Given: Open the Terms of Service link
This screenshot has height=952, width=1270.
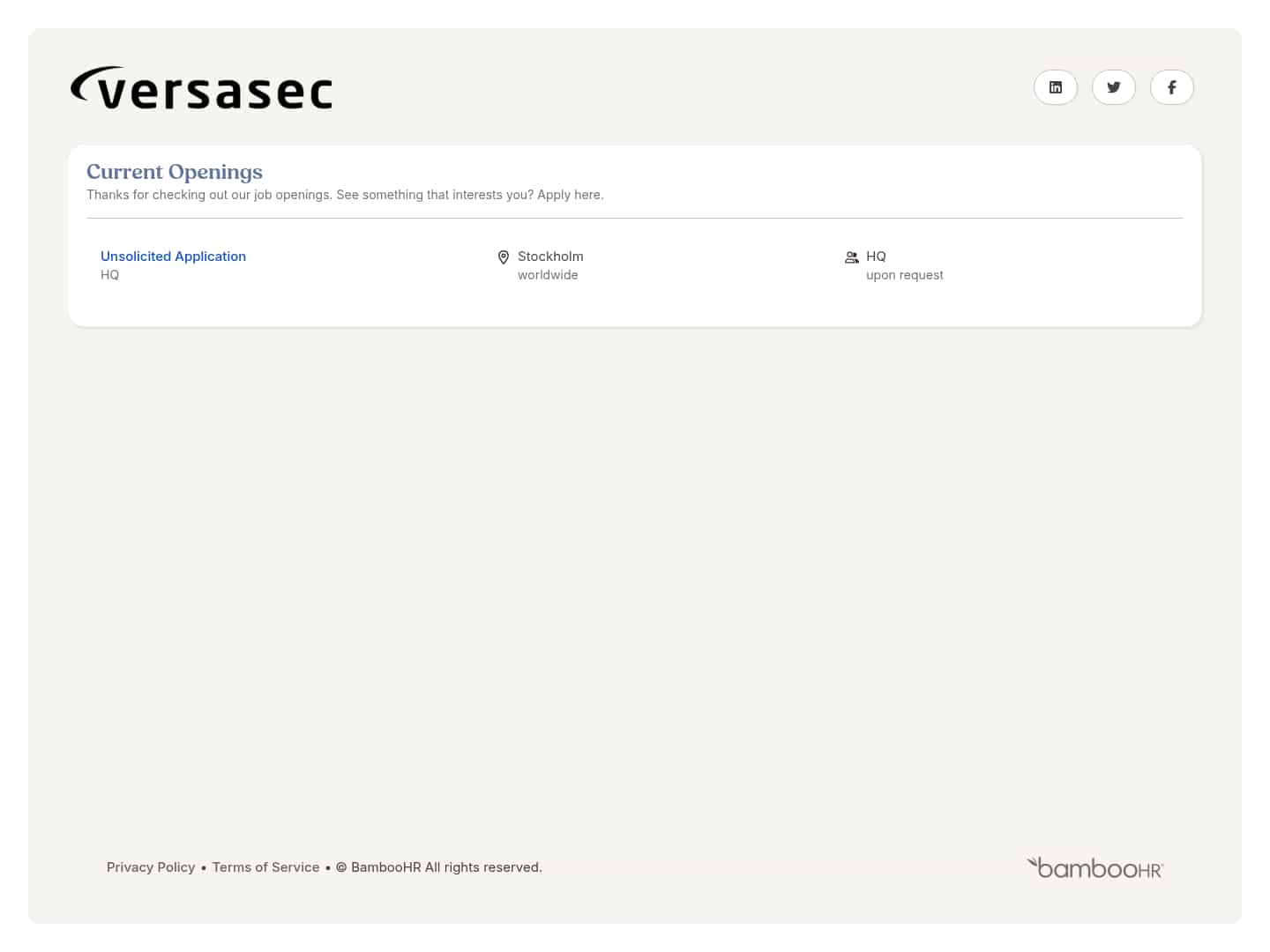Looking at the screenshot, I should click(x=265, y=867).
